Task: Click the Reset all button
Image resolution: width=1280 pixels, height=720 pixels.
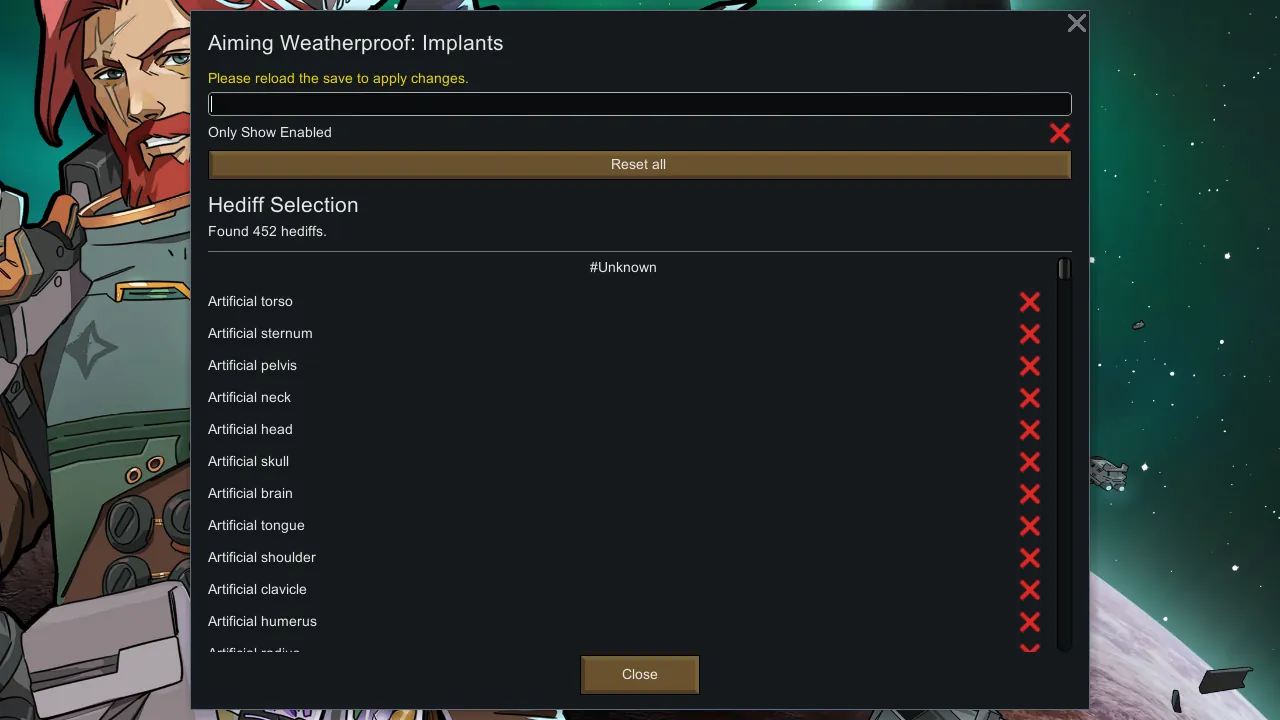Action: click(639, 164)
